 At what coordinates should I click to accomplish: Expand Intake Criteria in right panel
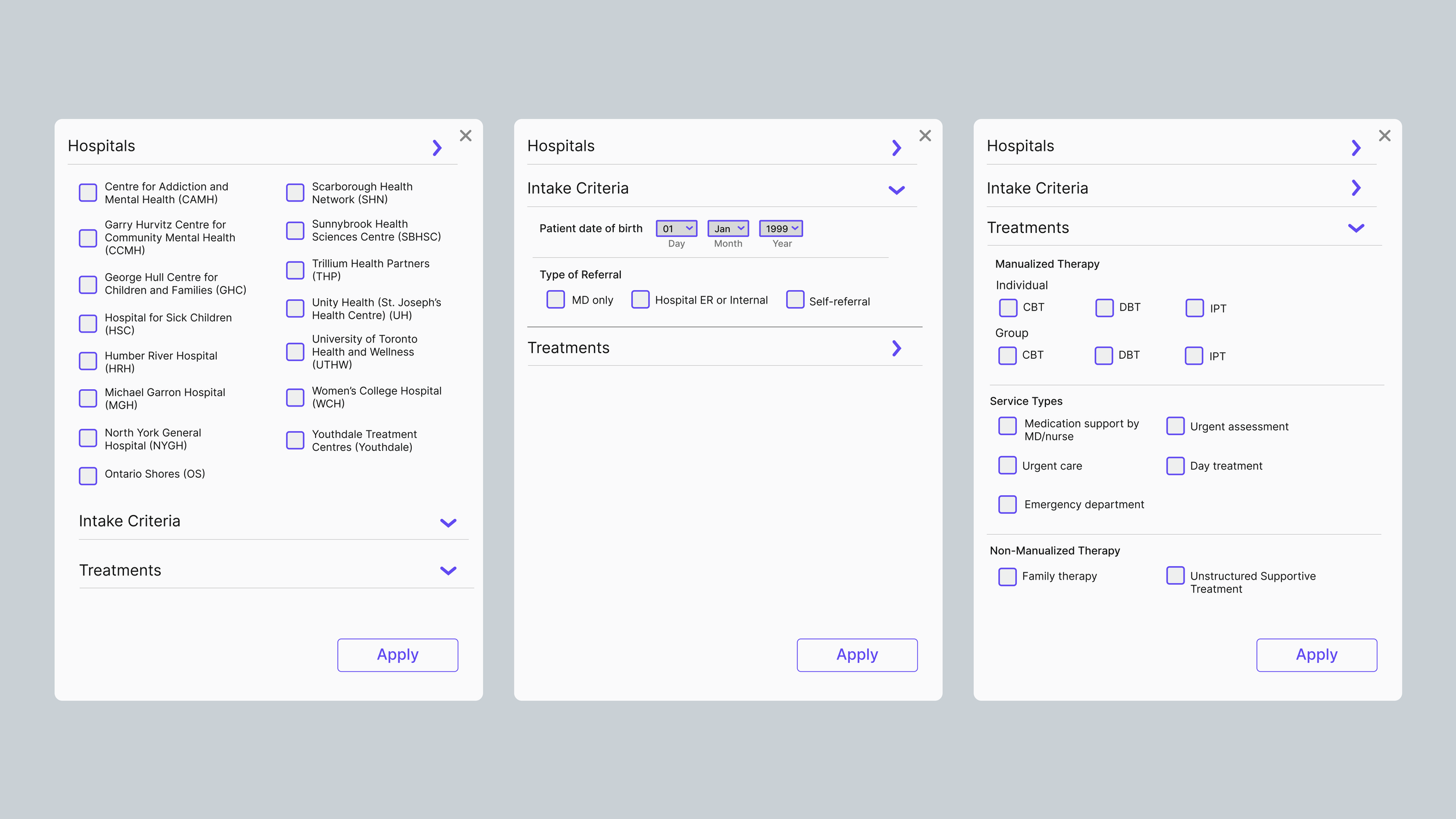[1356, 188]
